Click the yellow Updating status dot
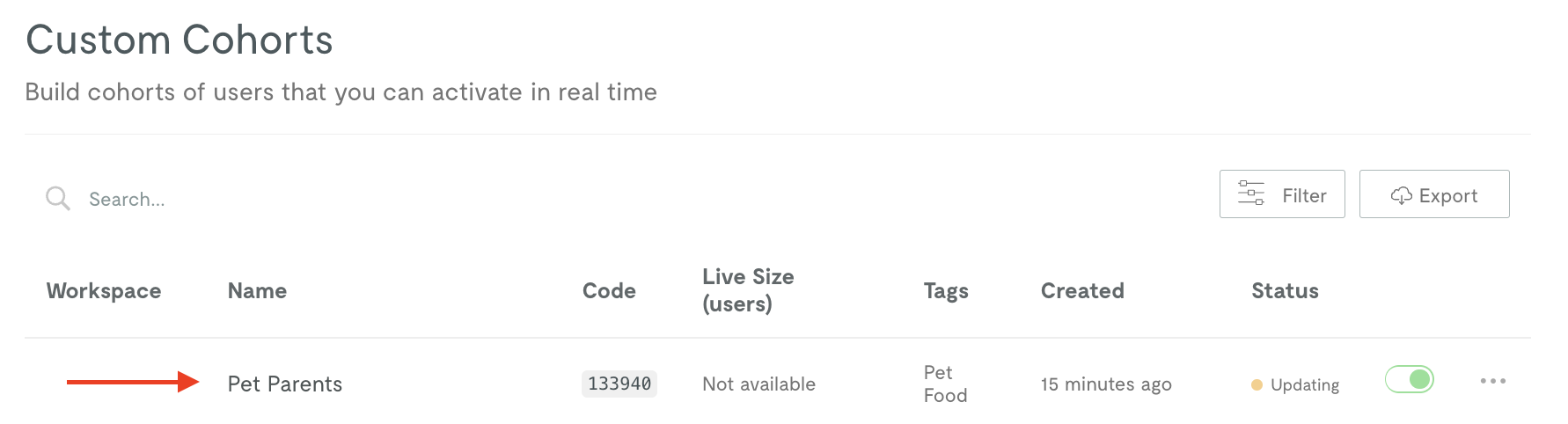The width and height of the screenshot is (1568, 424). coord(1257,384)
